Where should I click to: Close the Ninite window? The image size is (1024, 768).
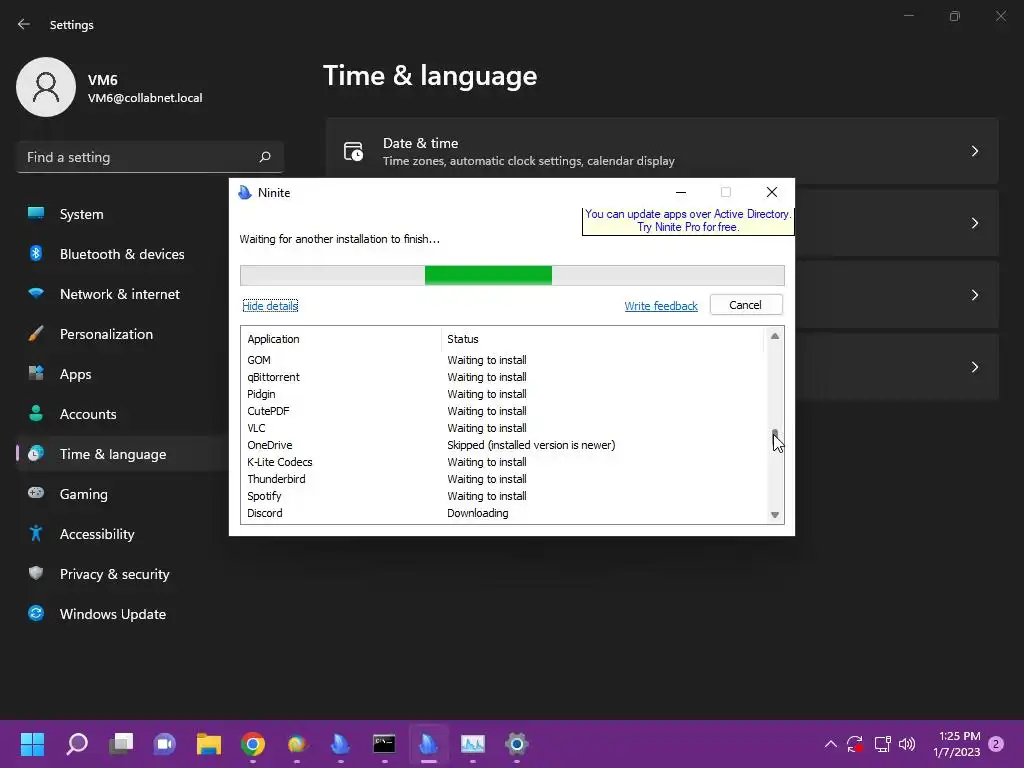771,192
